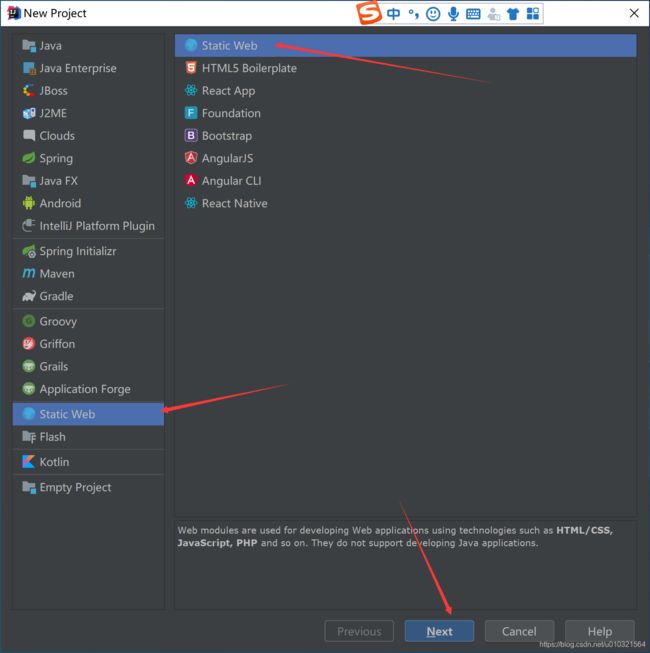Click the Spring leaf icon

pyautogui.click(x=29, y=158)
